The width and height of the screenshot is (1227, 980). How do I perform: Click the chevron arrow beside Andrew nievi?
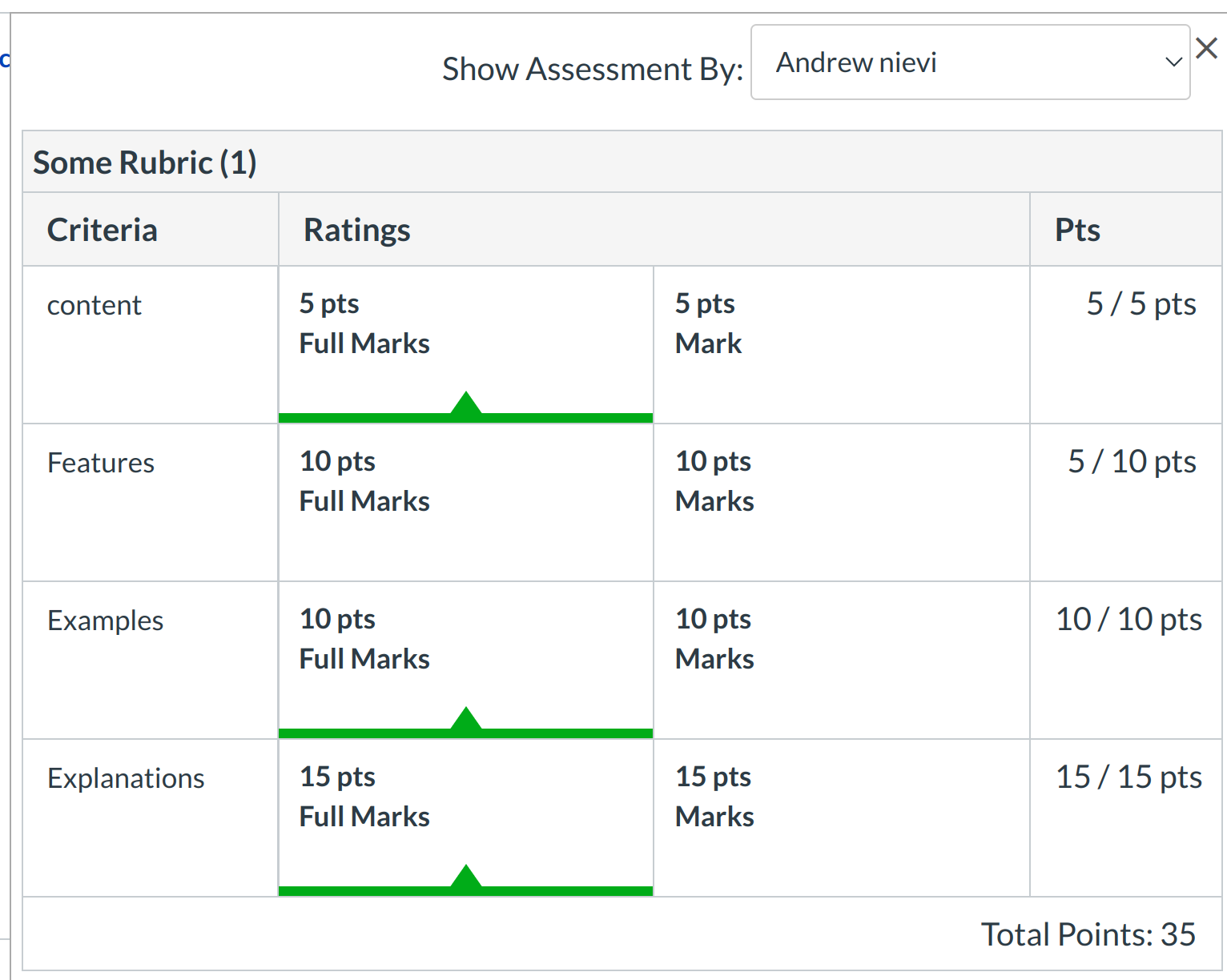[x=1173, y=62]
